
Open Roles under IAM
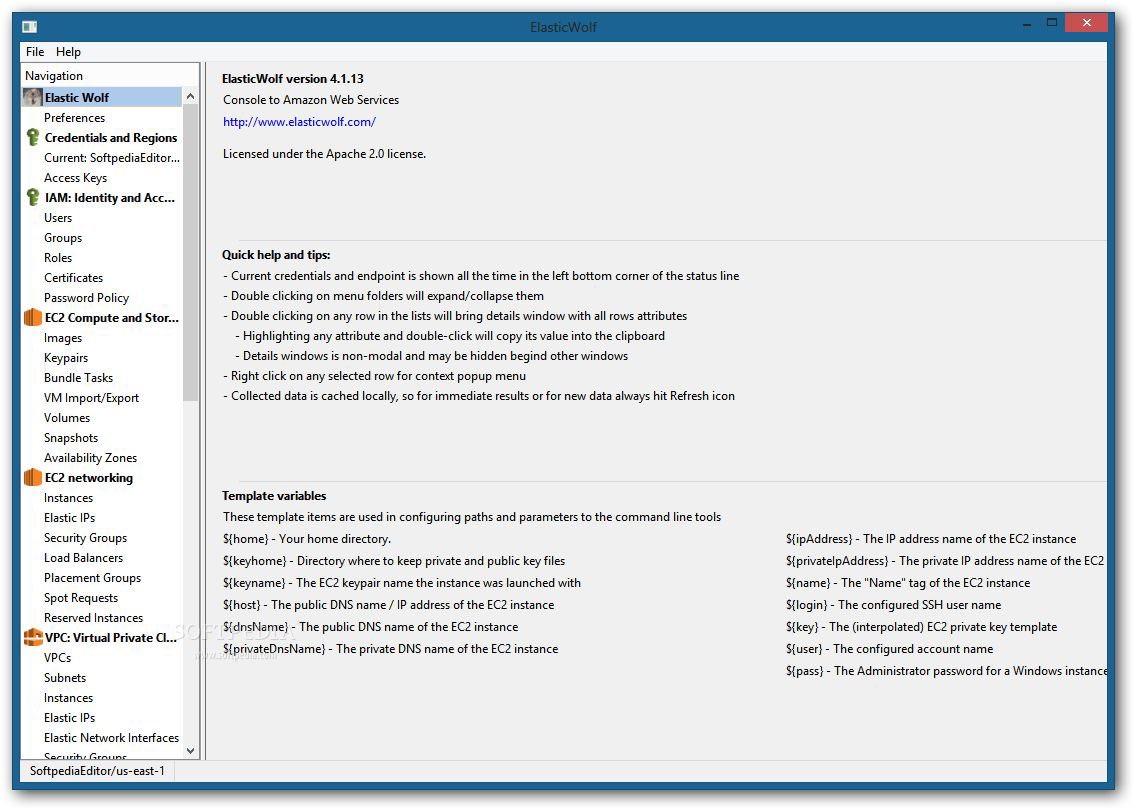click(x=58, y=258)
